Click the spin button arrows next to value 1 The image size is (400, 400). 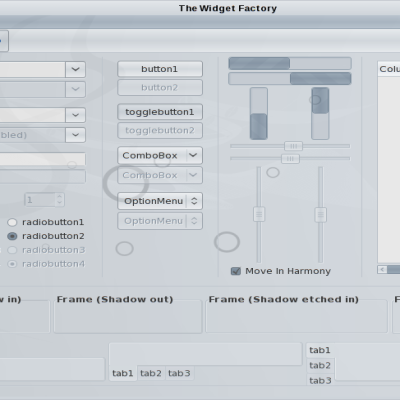59,200
